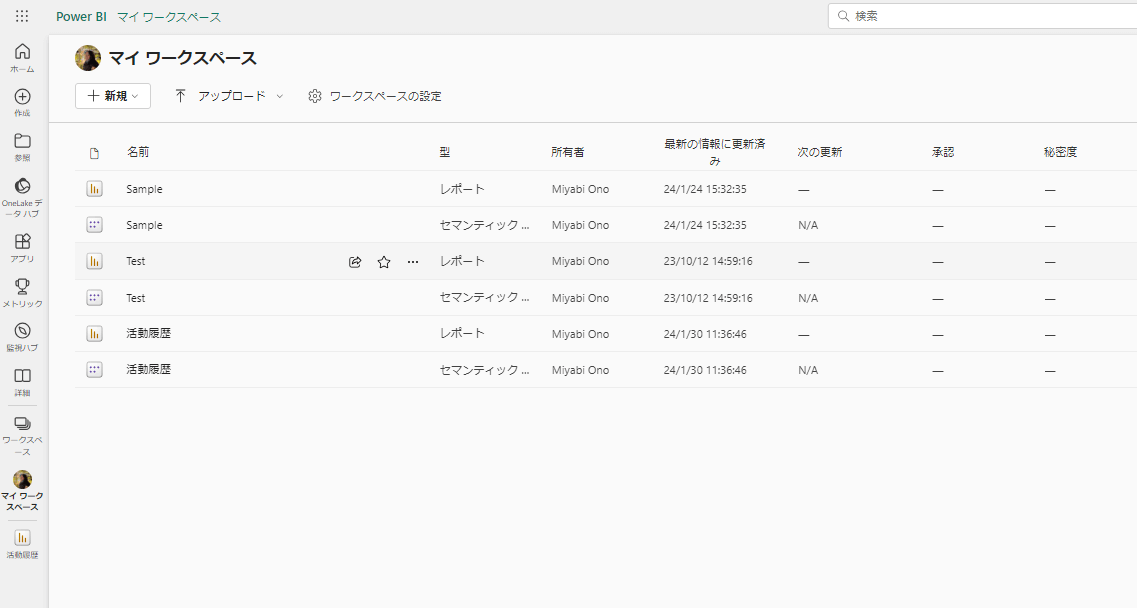1137x608 pixels.
Task: Open more options for the Test report
Action: click(x=413, y=262)
